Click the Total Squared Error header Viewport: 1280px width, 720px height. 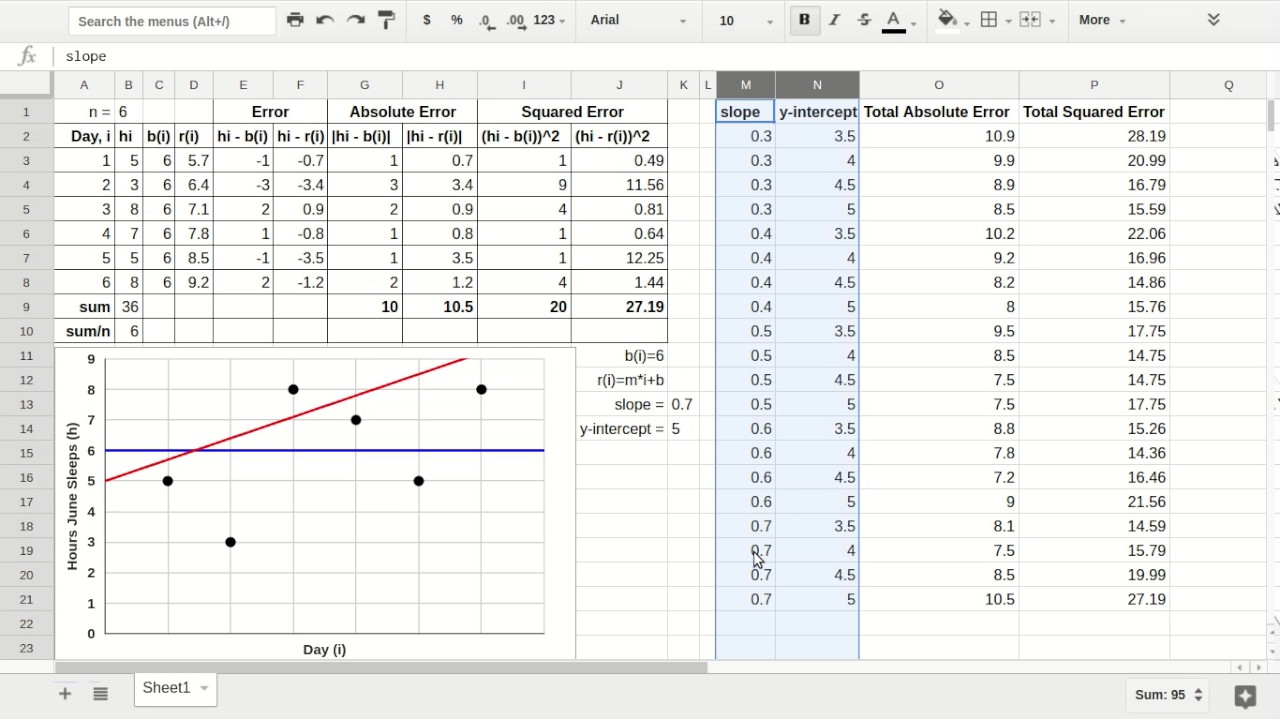click(x=1094, y=112)
